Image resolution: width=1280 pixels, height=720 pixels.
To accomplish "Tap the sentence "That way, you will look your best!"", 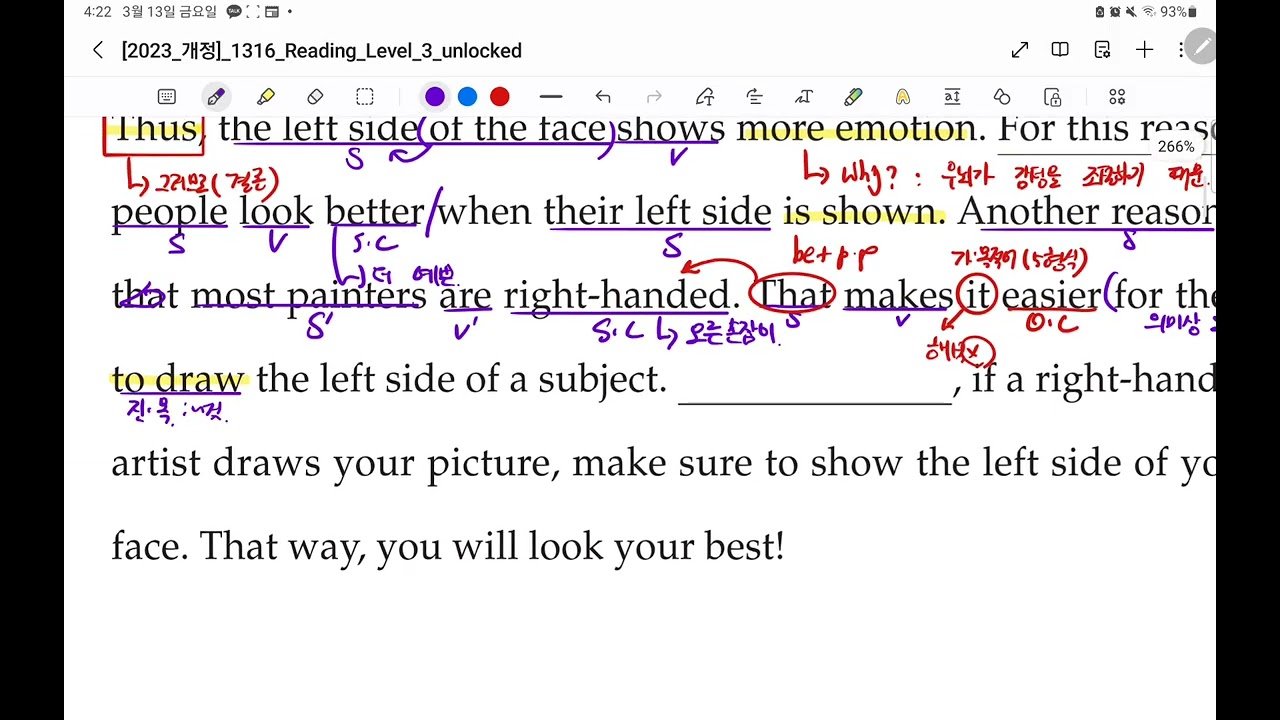I will [491, 547].
